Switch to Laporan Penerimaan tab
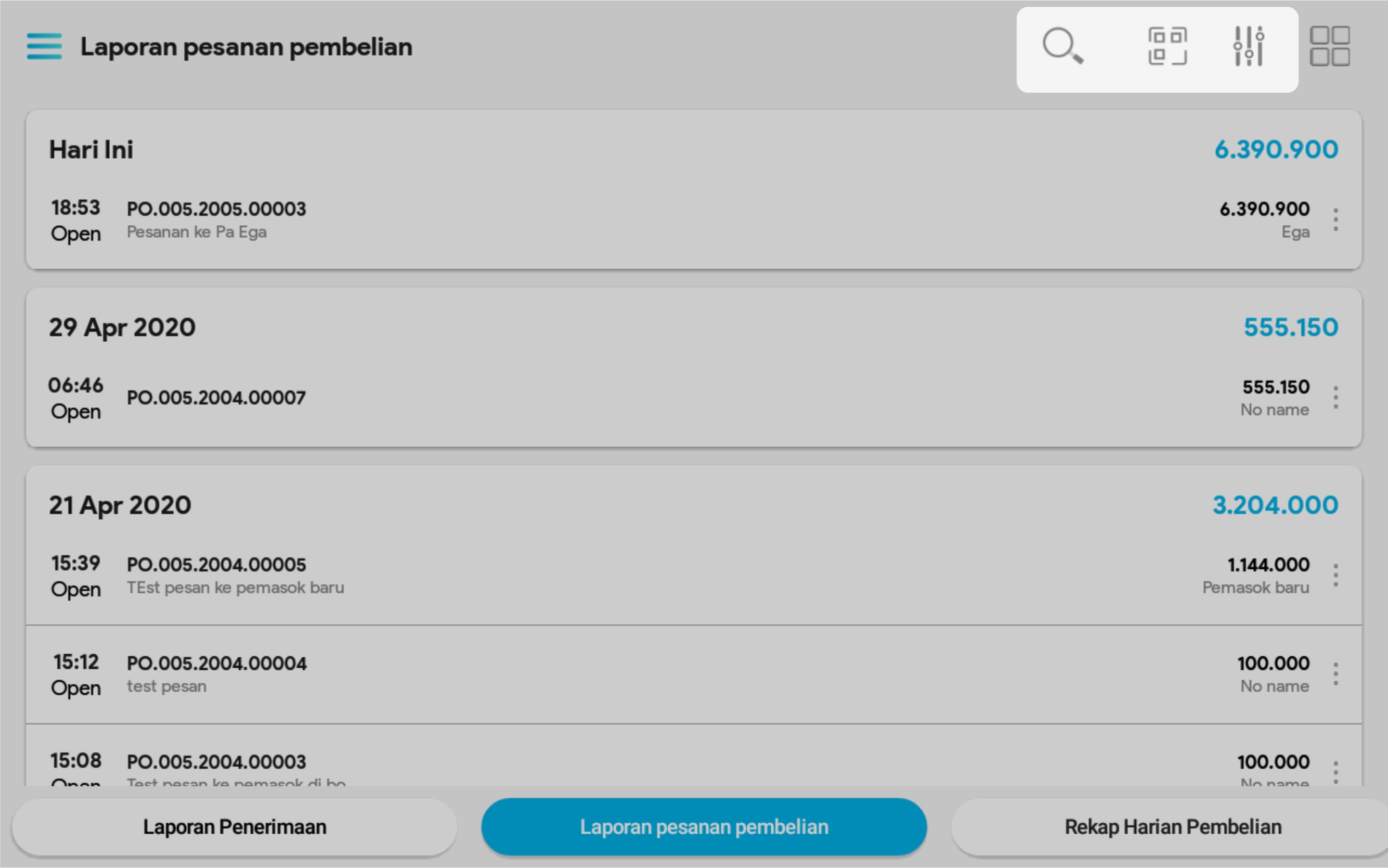The height and width of the screenshot is (868, 1388). click(x=234, y=827)
